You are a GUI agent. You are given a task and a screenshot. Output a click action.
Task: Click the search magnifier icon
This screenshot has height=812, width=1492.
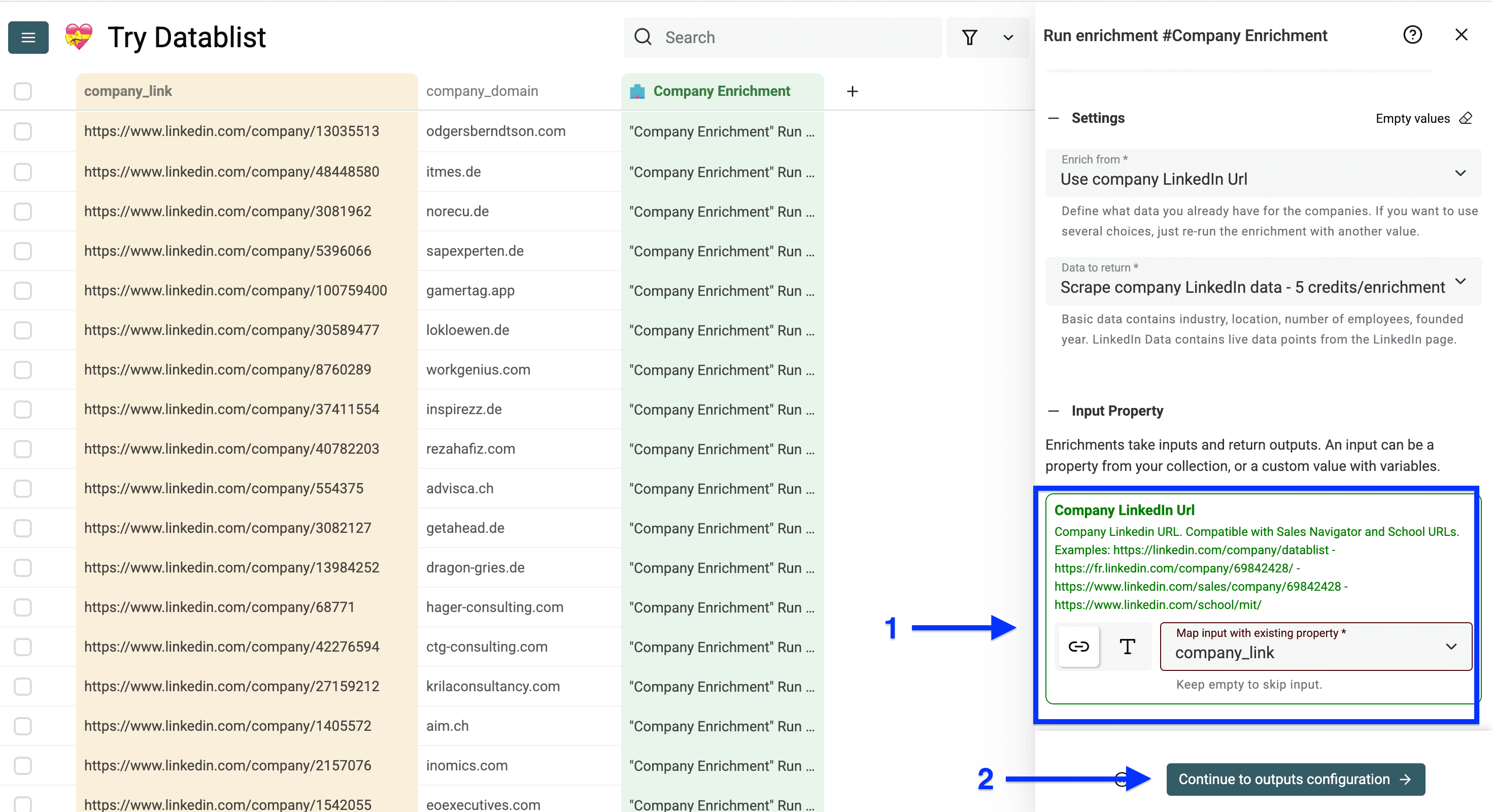643,37
